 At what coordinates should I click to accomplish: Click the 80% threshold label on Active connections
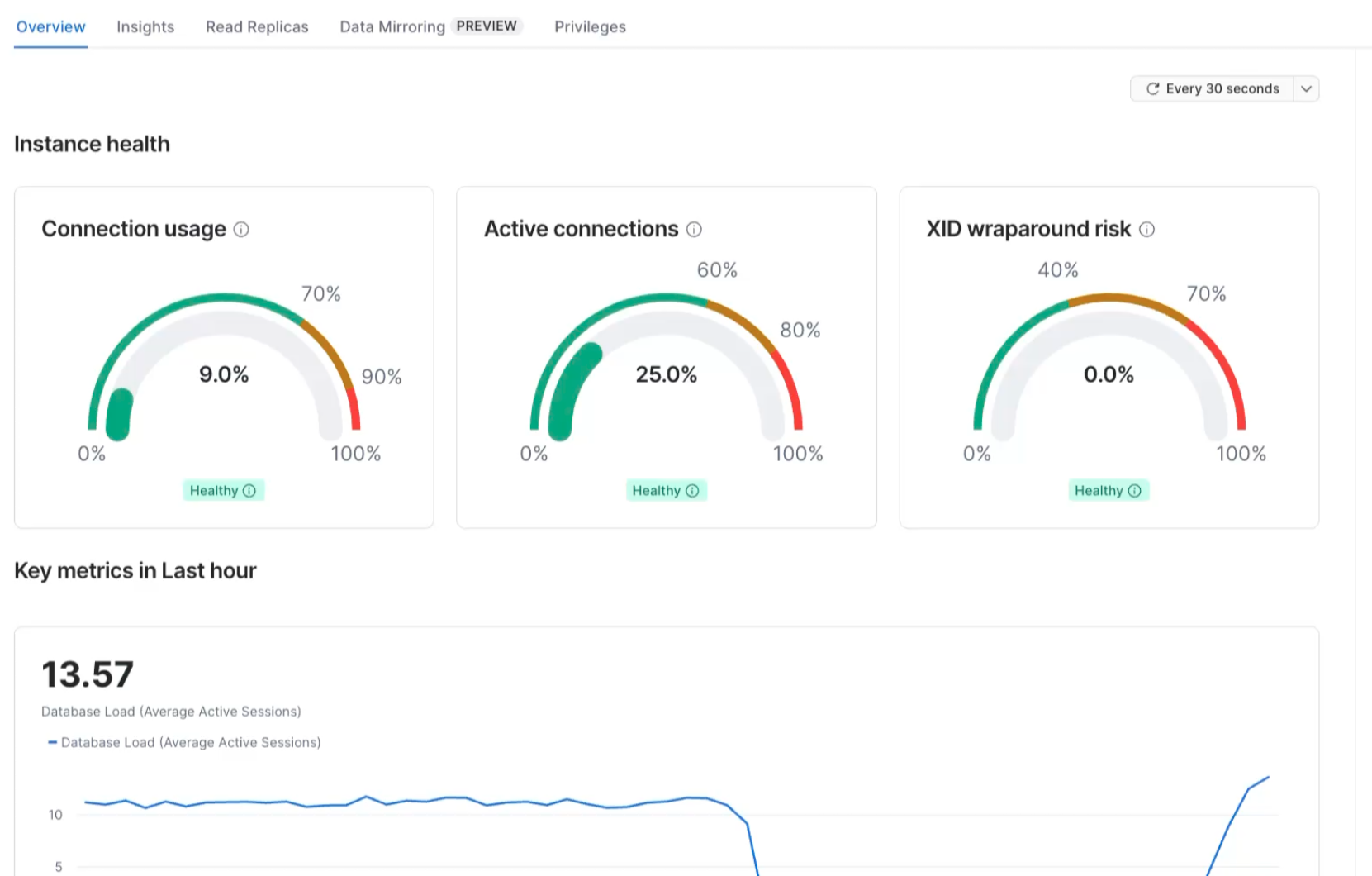coord(800,331)
